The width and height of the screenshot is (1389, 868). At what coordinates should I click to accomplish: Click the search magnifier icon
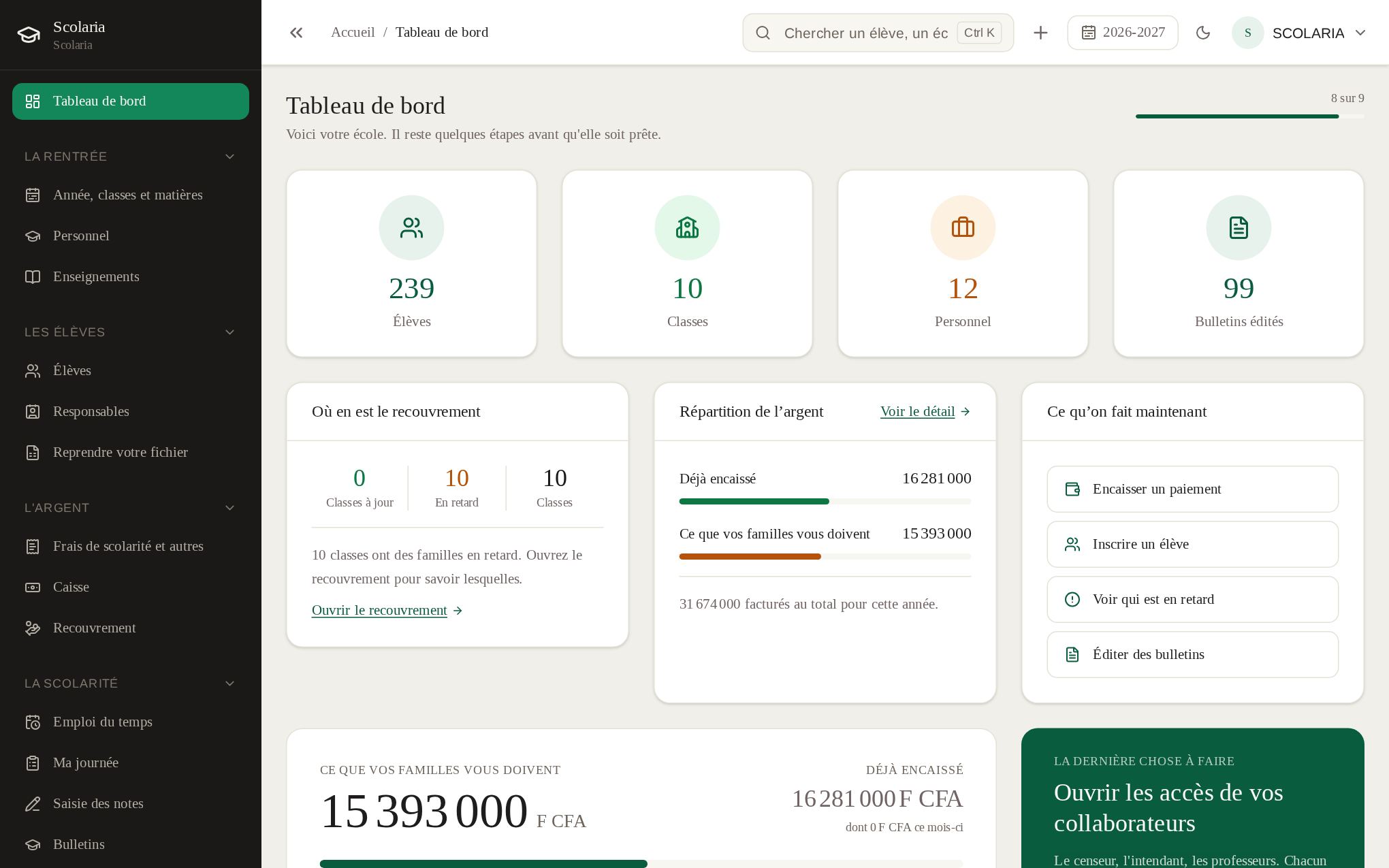(763, 33)
